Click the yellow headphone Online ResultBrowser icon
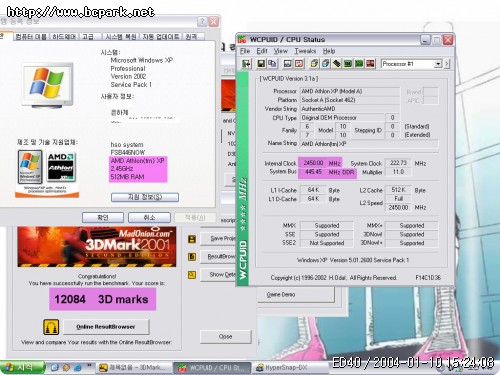Viewport: 500px width, 375px height. click(x=51, y=327)
